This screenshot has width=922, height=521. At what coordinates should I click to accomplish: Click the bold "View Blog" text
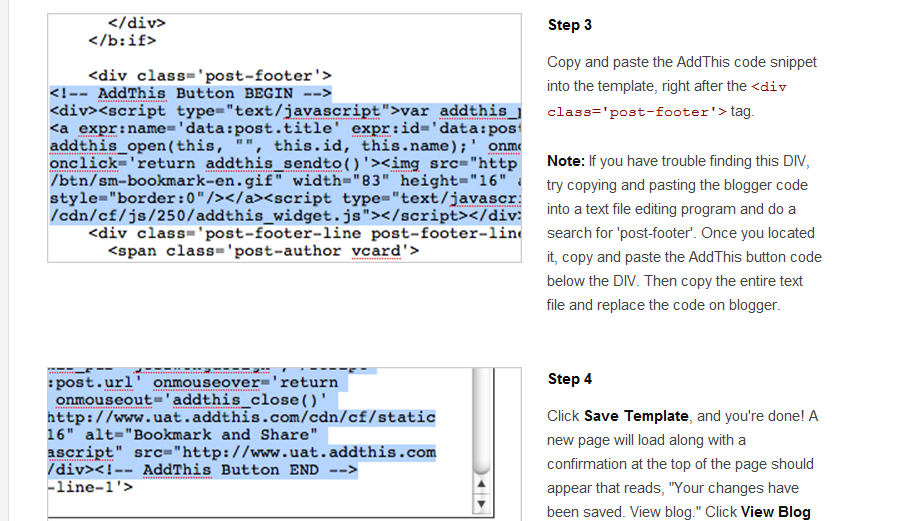coord(776,512)
